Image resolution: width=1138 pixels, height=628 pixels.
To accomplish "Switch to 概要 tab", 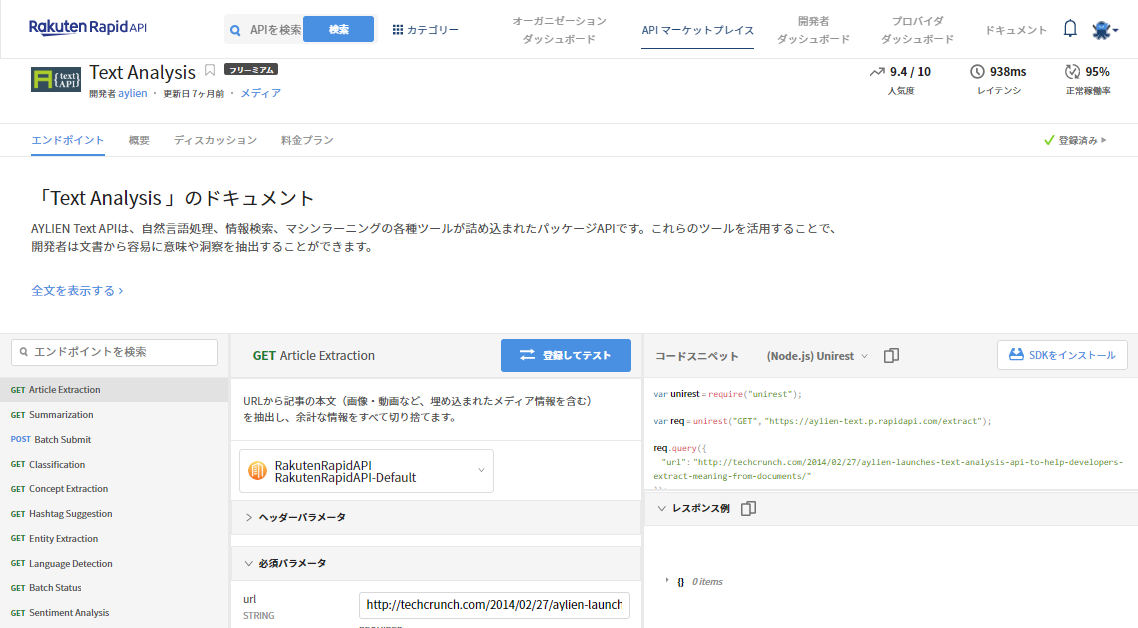I will pos(139,140).
